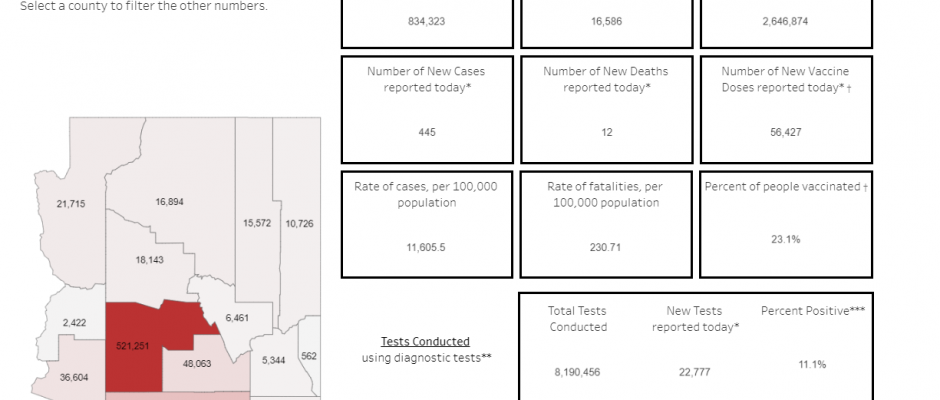
Task: Select the small county labeled 2,422
Action: (76, 323)
